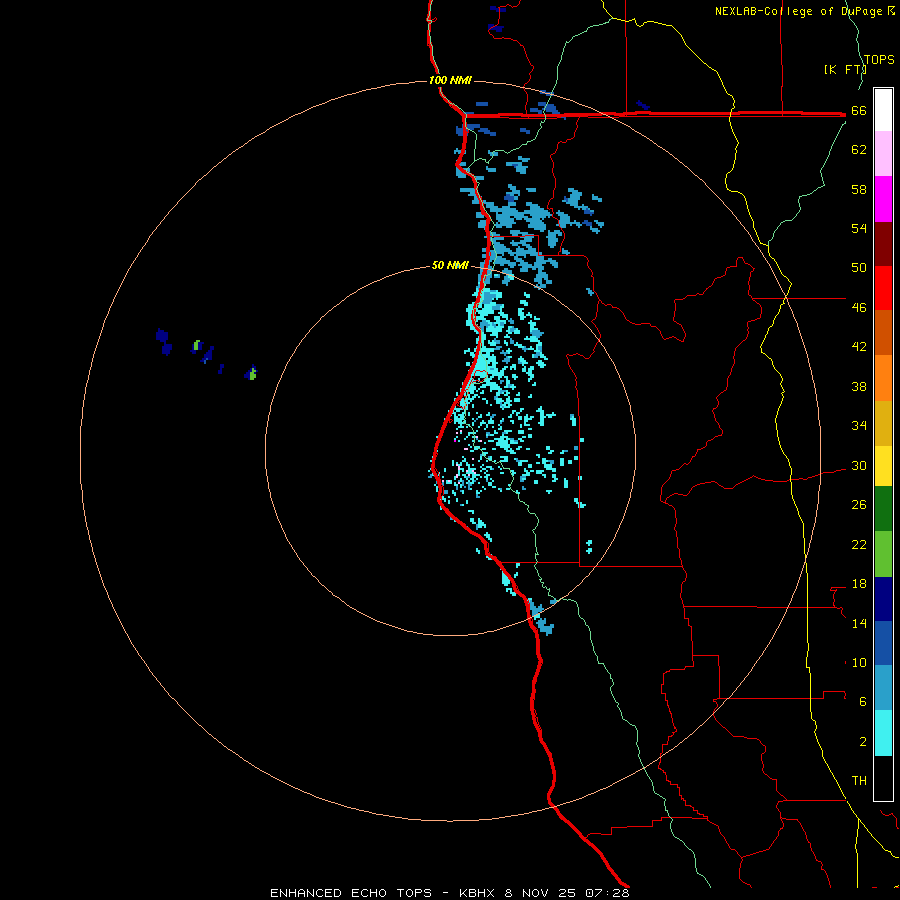The height and width of the screenshot is (900, 900).
Task: Click the 42 legend value
Action: coord(859,347)
